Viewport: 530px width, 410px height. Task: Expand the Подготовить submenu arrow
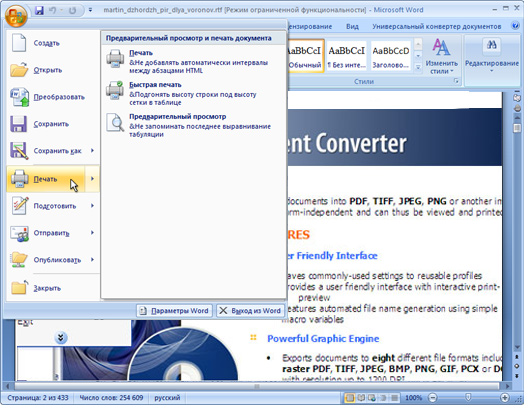click(92, 206)
